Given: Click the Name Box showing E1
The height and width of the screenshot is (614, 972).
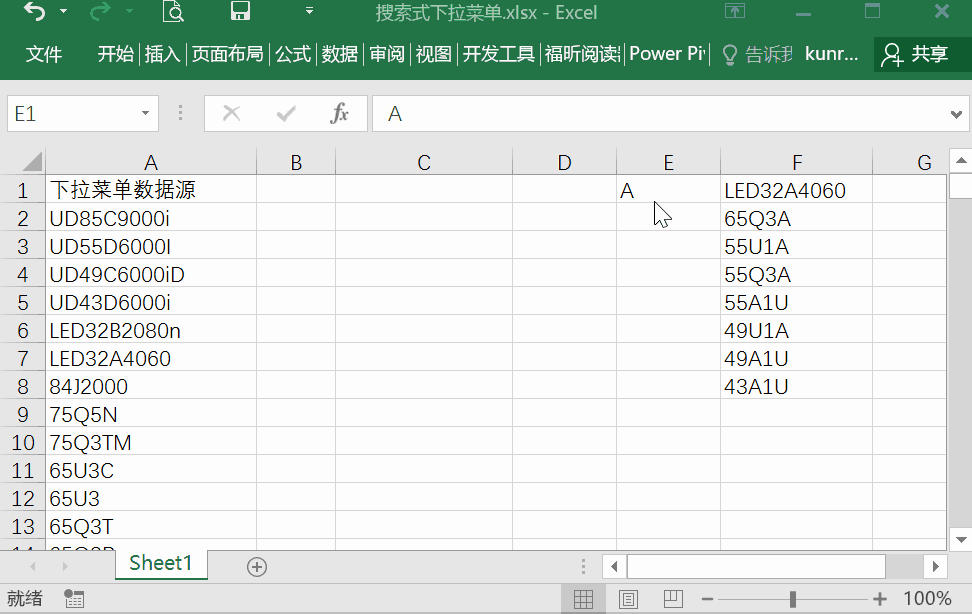Looking at the screenshot, I should [73, 113].
